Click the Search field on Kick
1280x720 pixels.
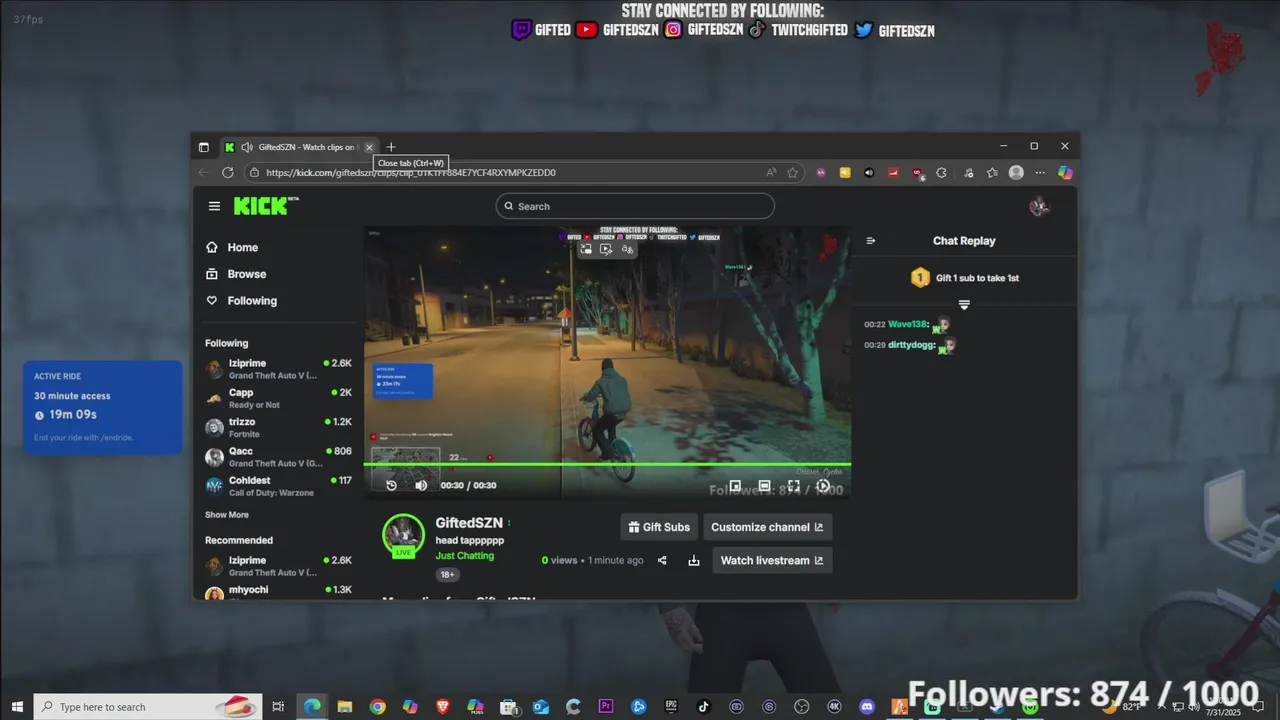pos(635,206)
